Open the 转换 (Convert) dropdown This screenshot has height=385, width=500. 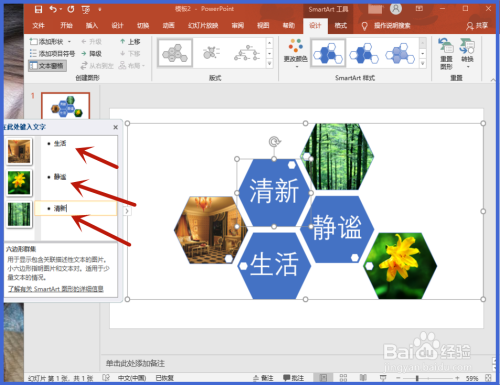coord(467,53)
